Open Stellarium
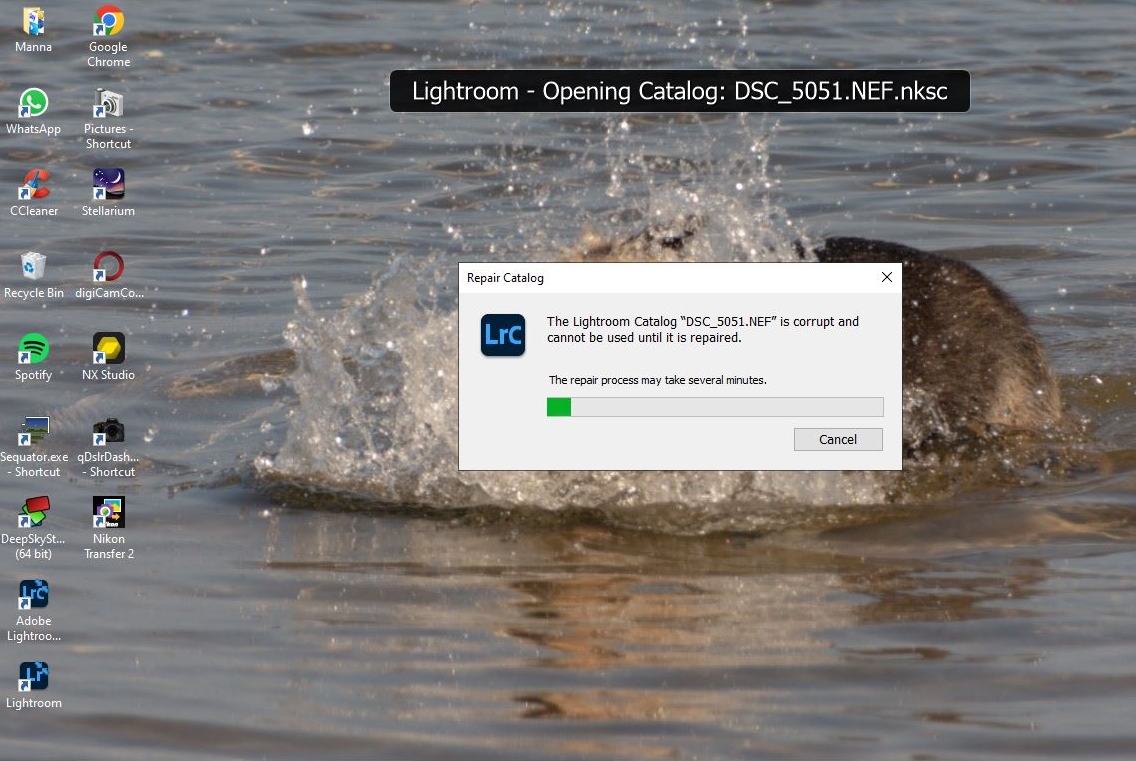Image resolution: width=1136 pixels, height=761 pixels. (107, 185)
